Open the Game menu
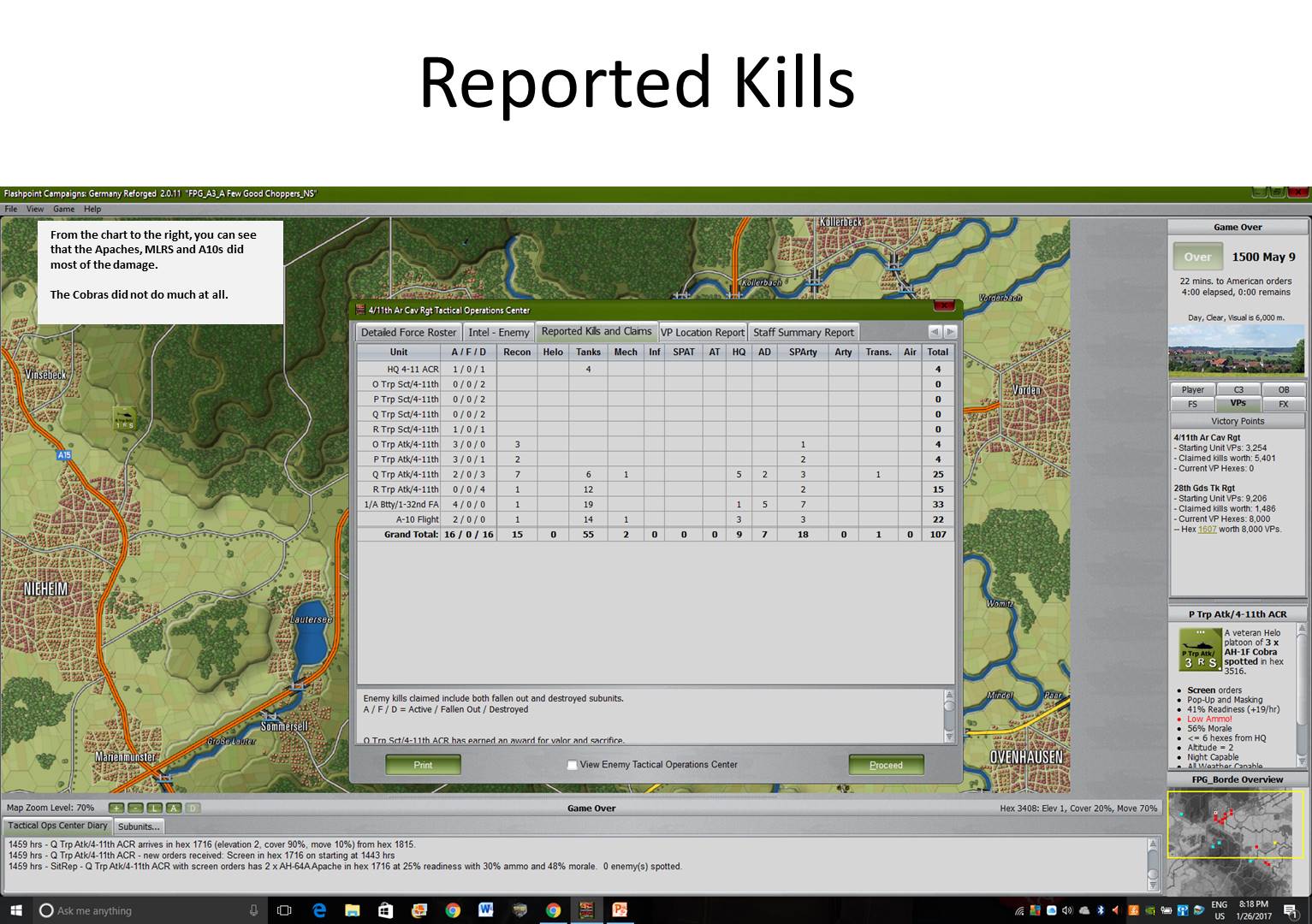Image resolution: width=1312 pixels, height=924 pixels. pos(63,209)
